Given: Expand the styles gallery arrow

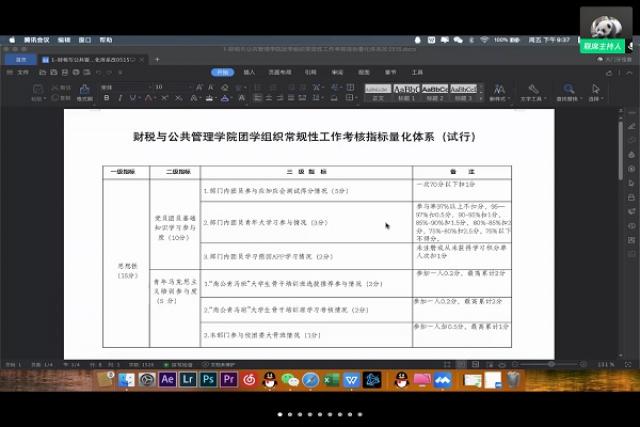Looking at the screenshot, I should click(x=481, y=98).
